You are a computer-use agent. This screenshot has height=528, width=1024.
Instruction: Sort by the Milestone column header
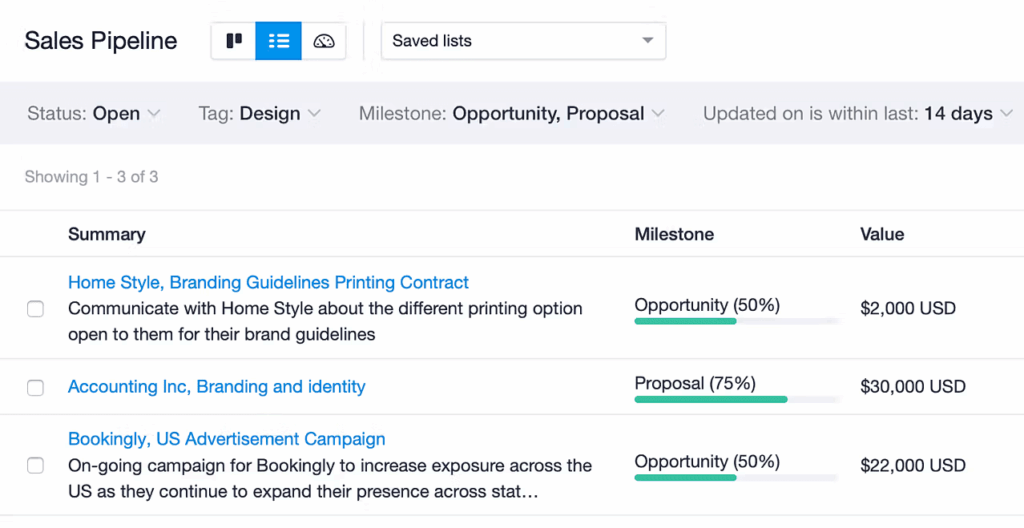click(674, 234)
